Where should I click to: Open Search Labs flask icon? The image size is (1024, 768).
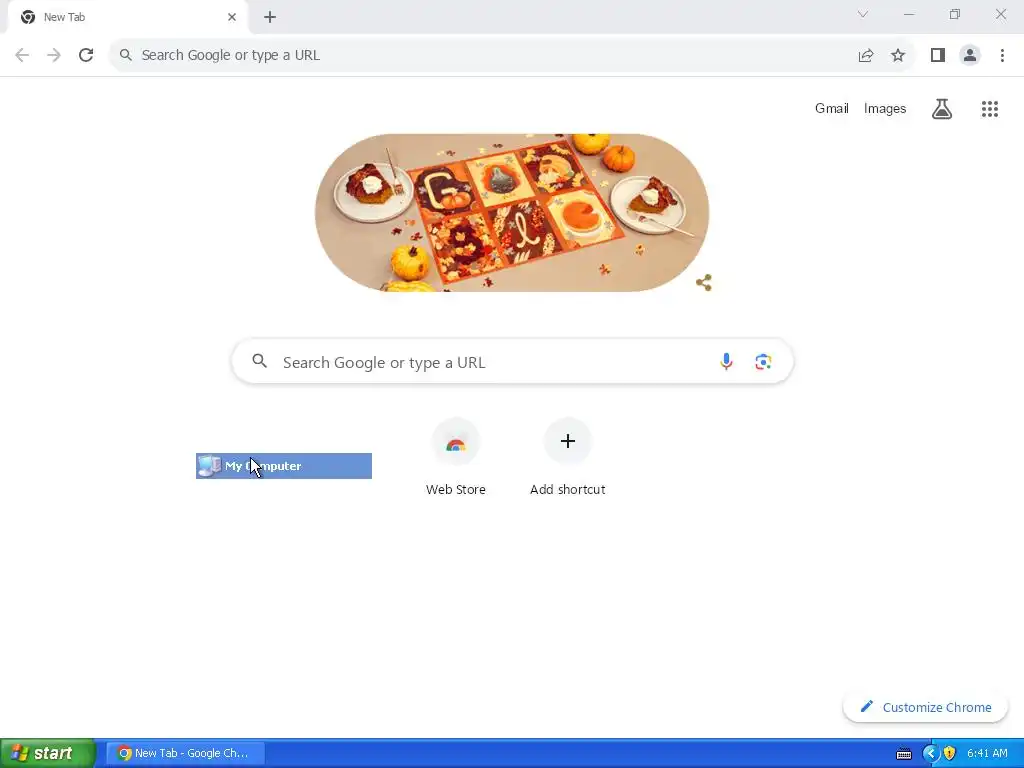click(x=942, y=108)
